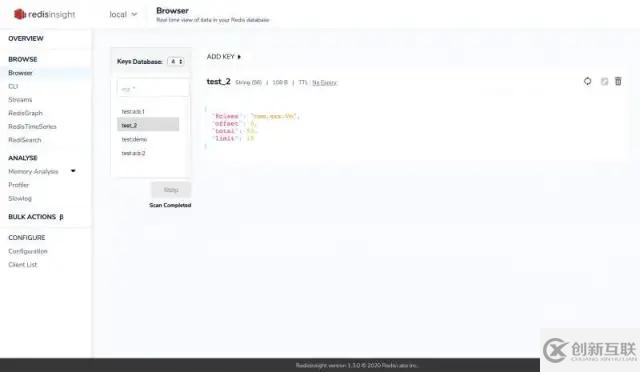Open the Configuration page
Viewport: 640px width, 372px height.
tap(28, 251)
